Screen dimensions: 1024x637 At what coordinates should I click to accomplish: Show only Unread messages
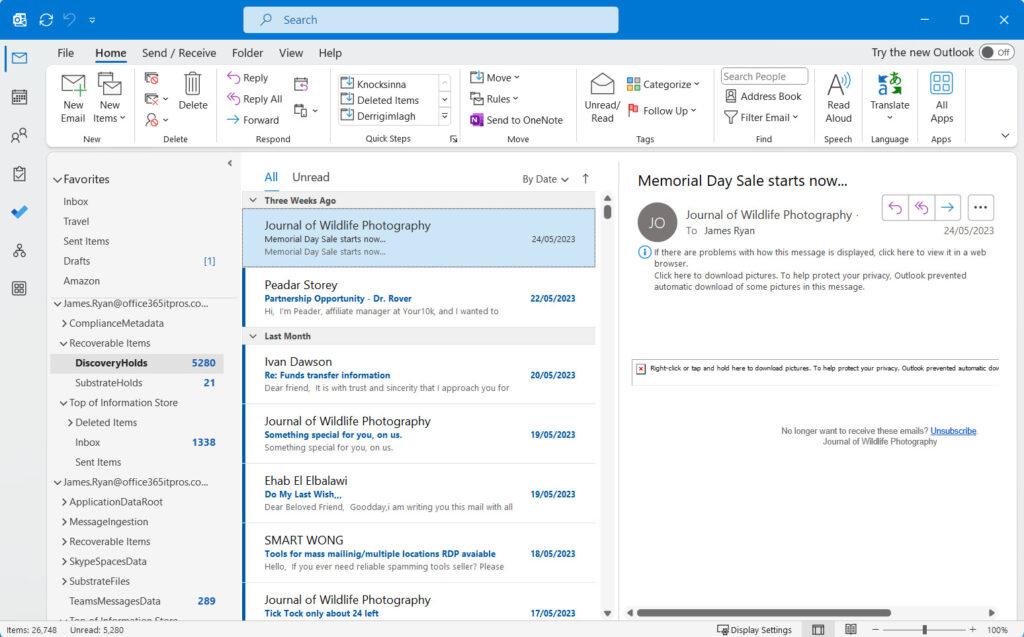click(311, 177)
